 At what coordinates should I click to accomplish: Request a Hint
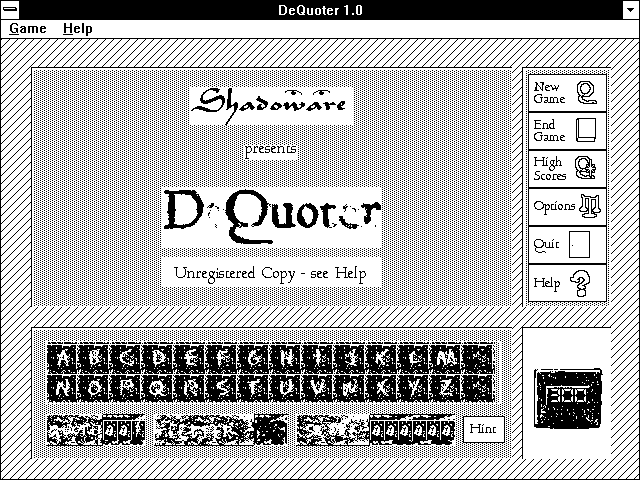click(x=484, y=429)
